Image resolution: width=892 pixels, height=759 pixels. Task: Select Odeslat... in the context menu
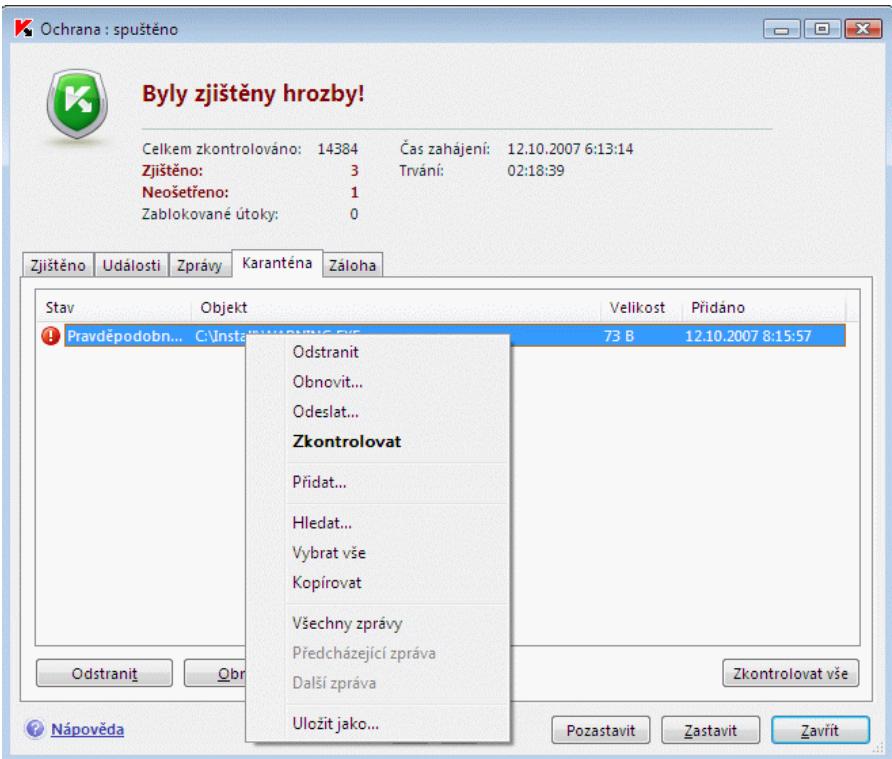click(x=325, y=411)
